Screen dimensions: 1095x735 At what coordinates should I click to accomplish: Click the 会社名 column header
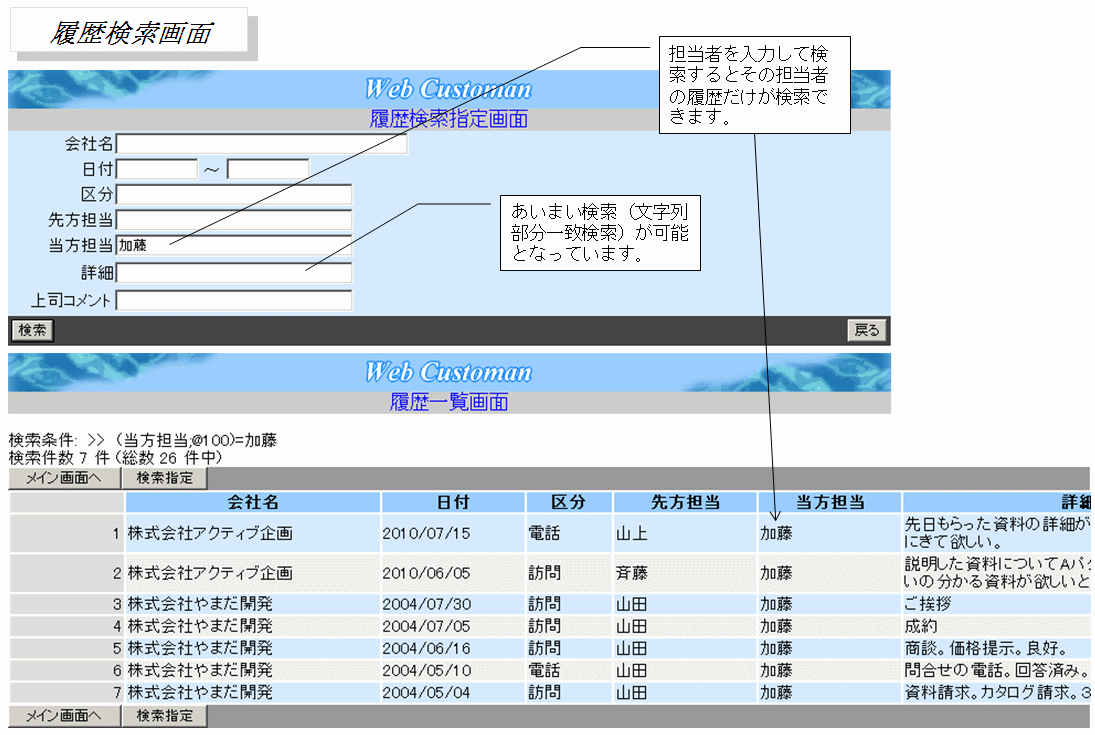pos(253,503)
